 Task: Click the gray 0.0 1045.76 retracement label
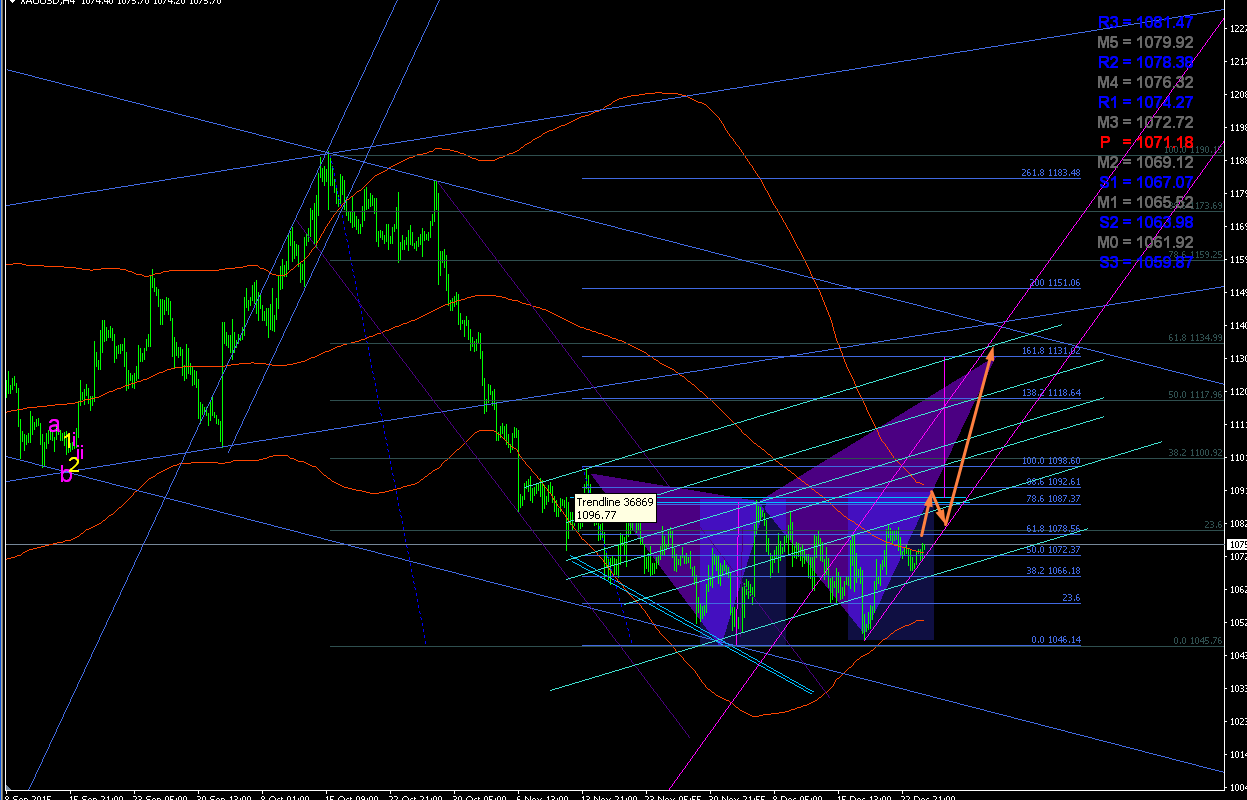point(1197,641)
